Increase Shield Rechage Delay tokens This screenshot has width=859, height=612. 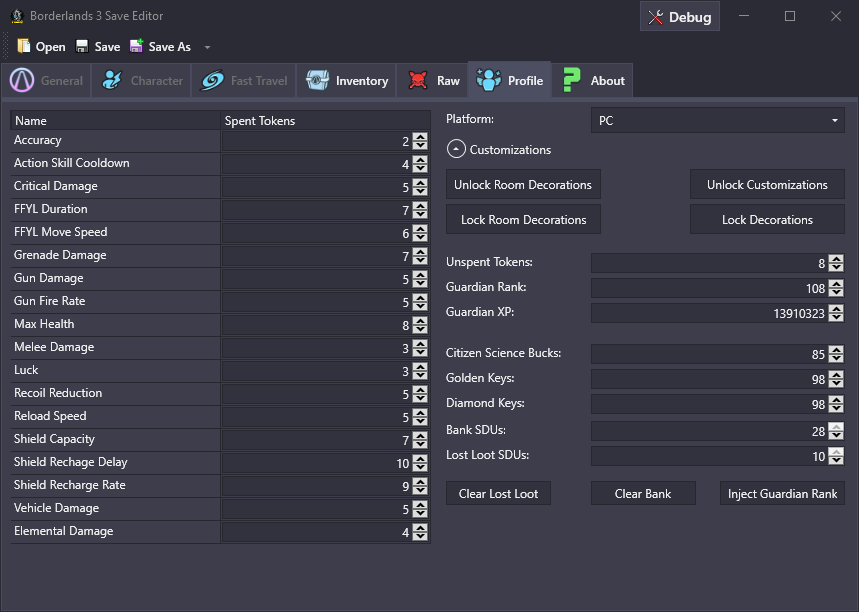(x=420, y=459)
